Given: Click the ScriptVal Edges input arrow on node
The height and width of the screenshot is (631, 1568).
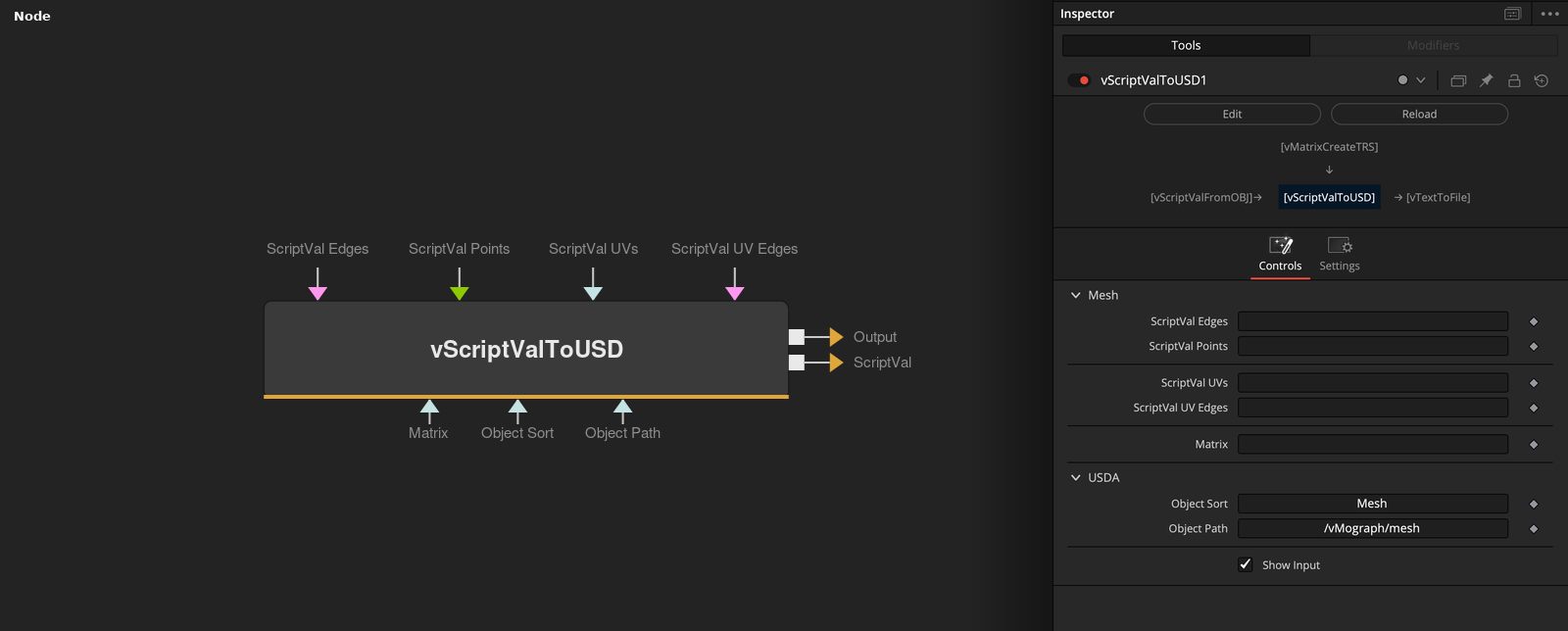Looking at the screenshot, I should [318, 293].
